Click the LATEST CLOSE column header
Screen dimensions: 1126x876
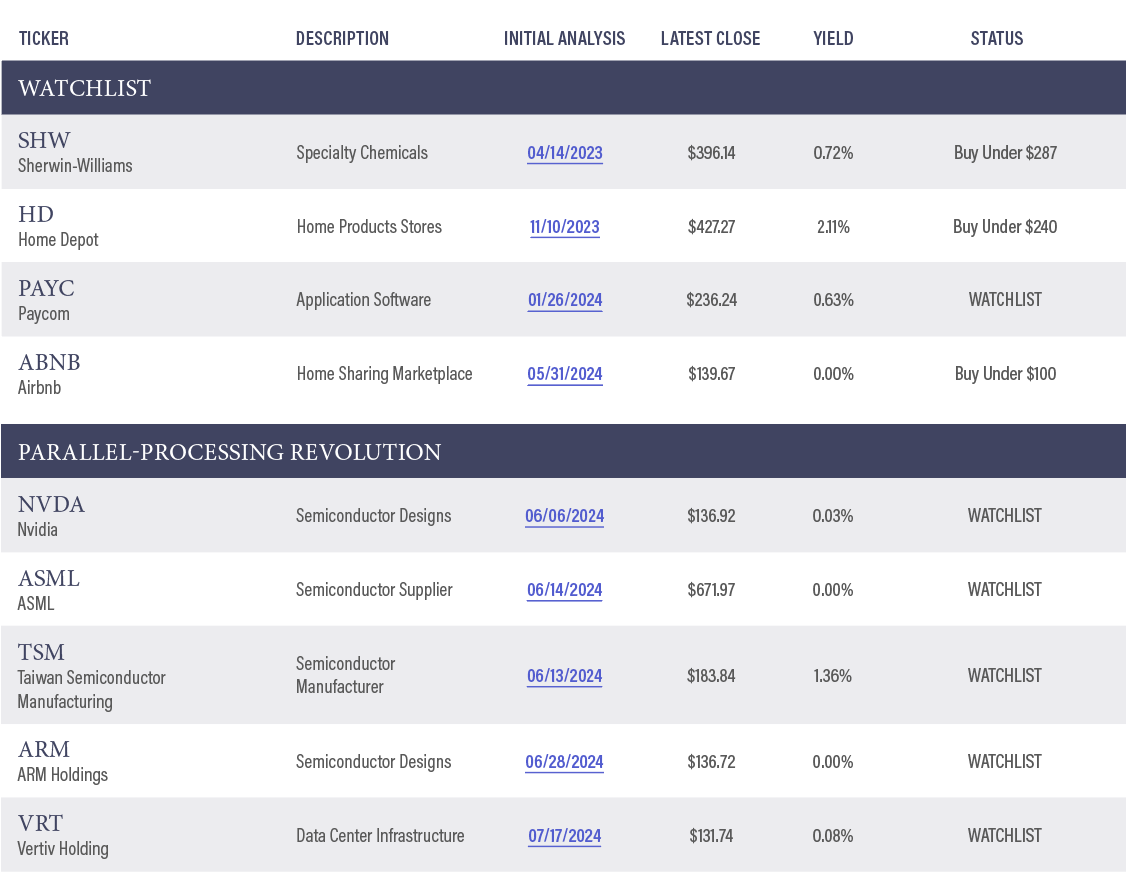point(710,39)
